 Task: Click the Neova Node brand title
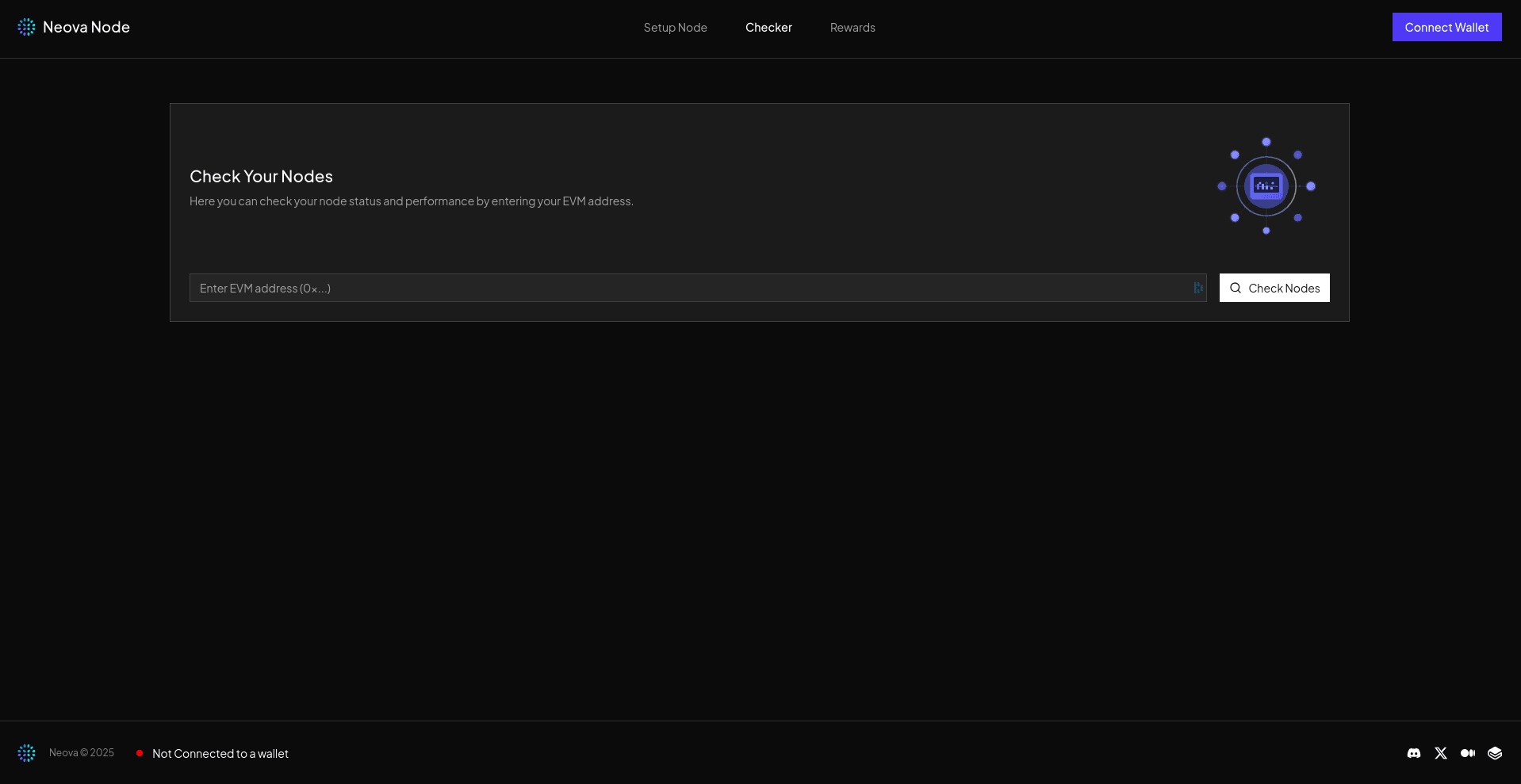pyautogui.click(x=86, y=27)
